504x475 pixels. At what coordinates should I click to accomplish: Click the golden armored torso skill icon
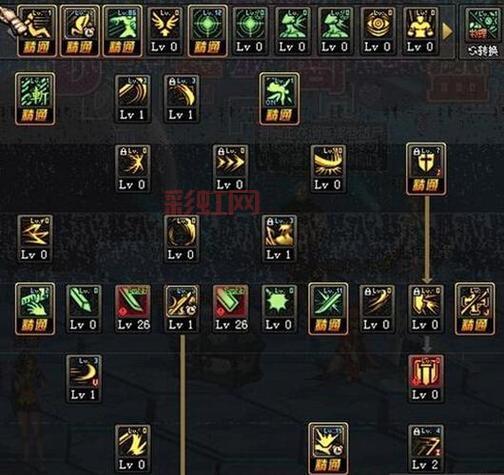point(420,31)
